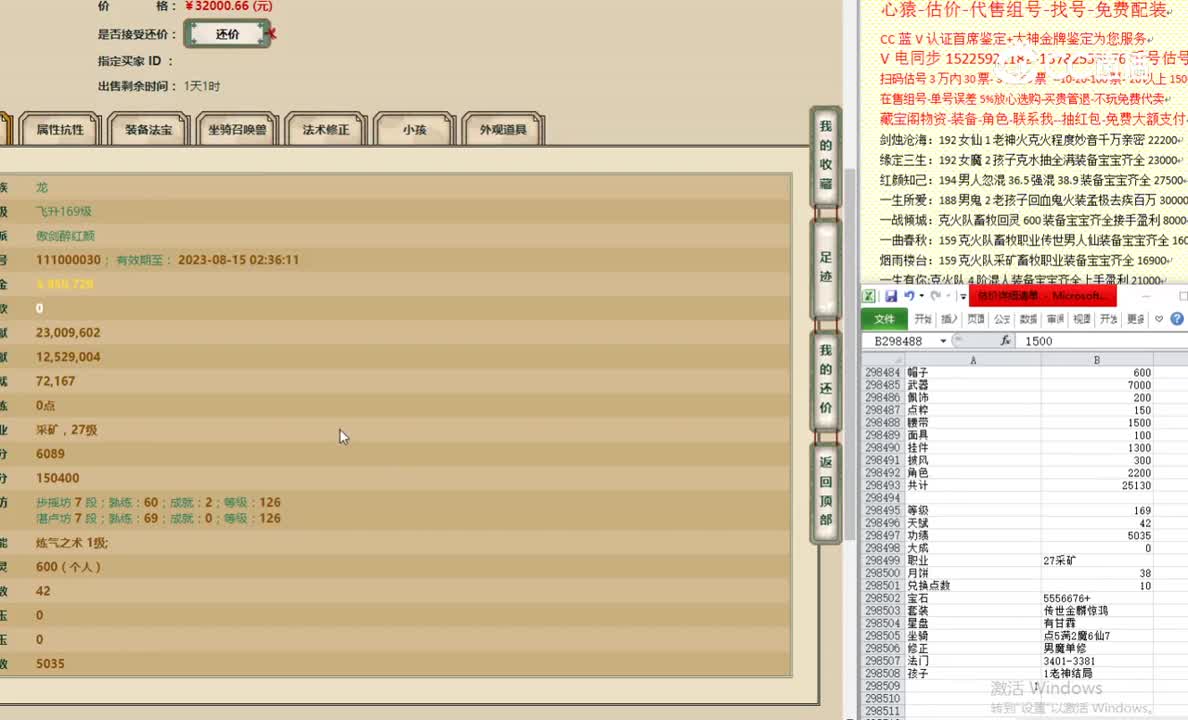Click the 返回顶部 back-to-top side button
Screen dimensions: 1188x720
coord(826,491)
